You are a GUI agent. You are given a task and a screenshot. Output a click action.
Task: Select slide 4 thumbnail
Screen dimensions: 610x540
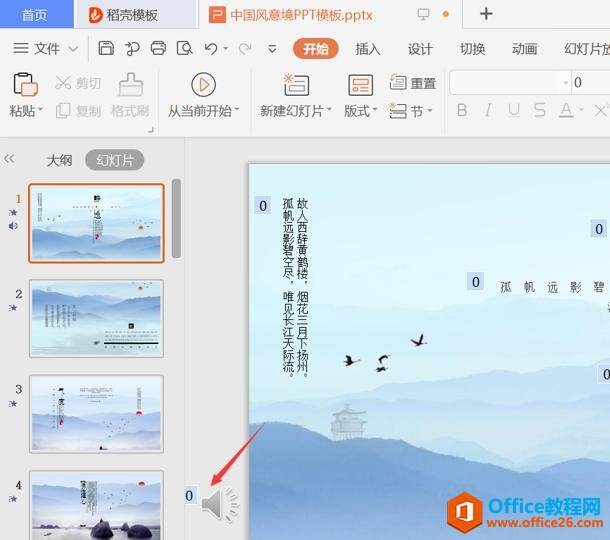(96, 505)
